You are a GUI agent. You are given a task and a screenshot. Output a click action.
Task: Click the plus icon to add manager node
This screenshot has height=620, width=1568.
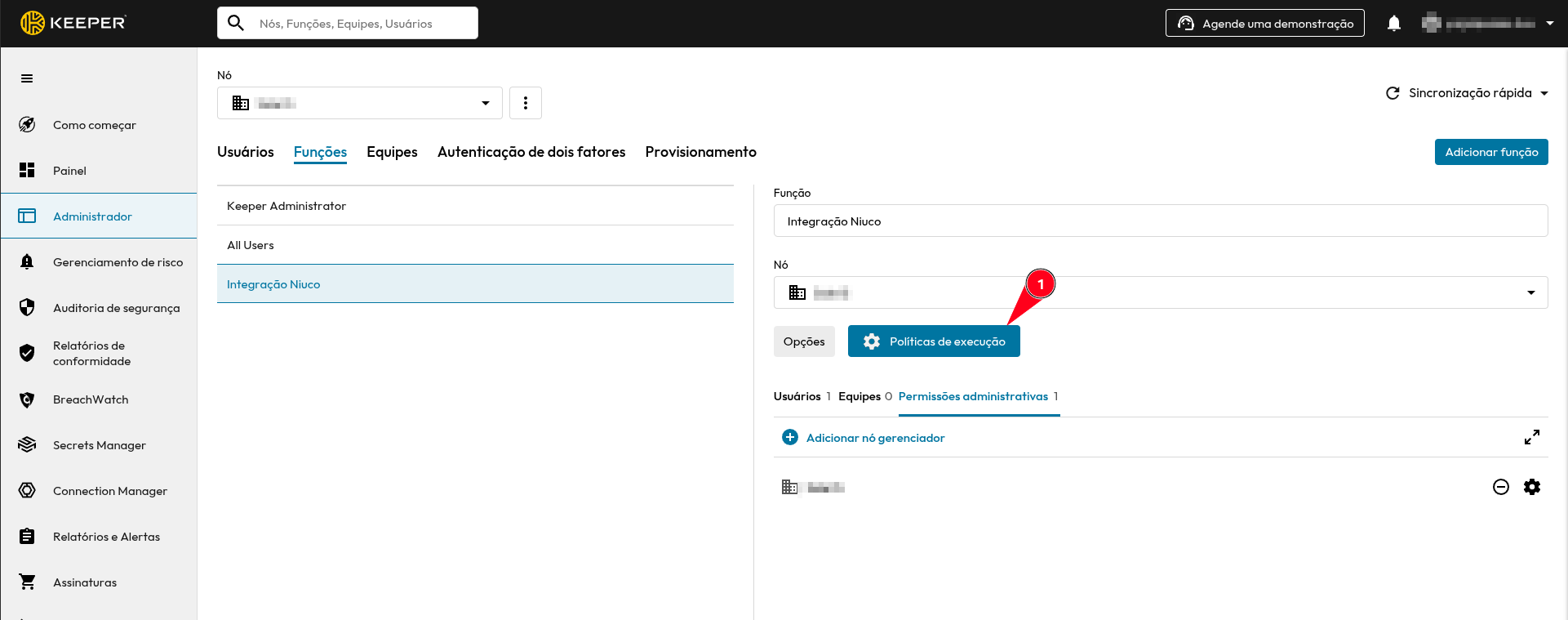[x=789, y=437]
